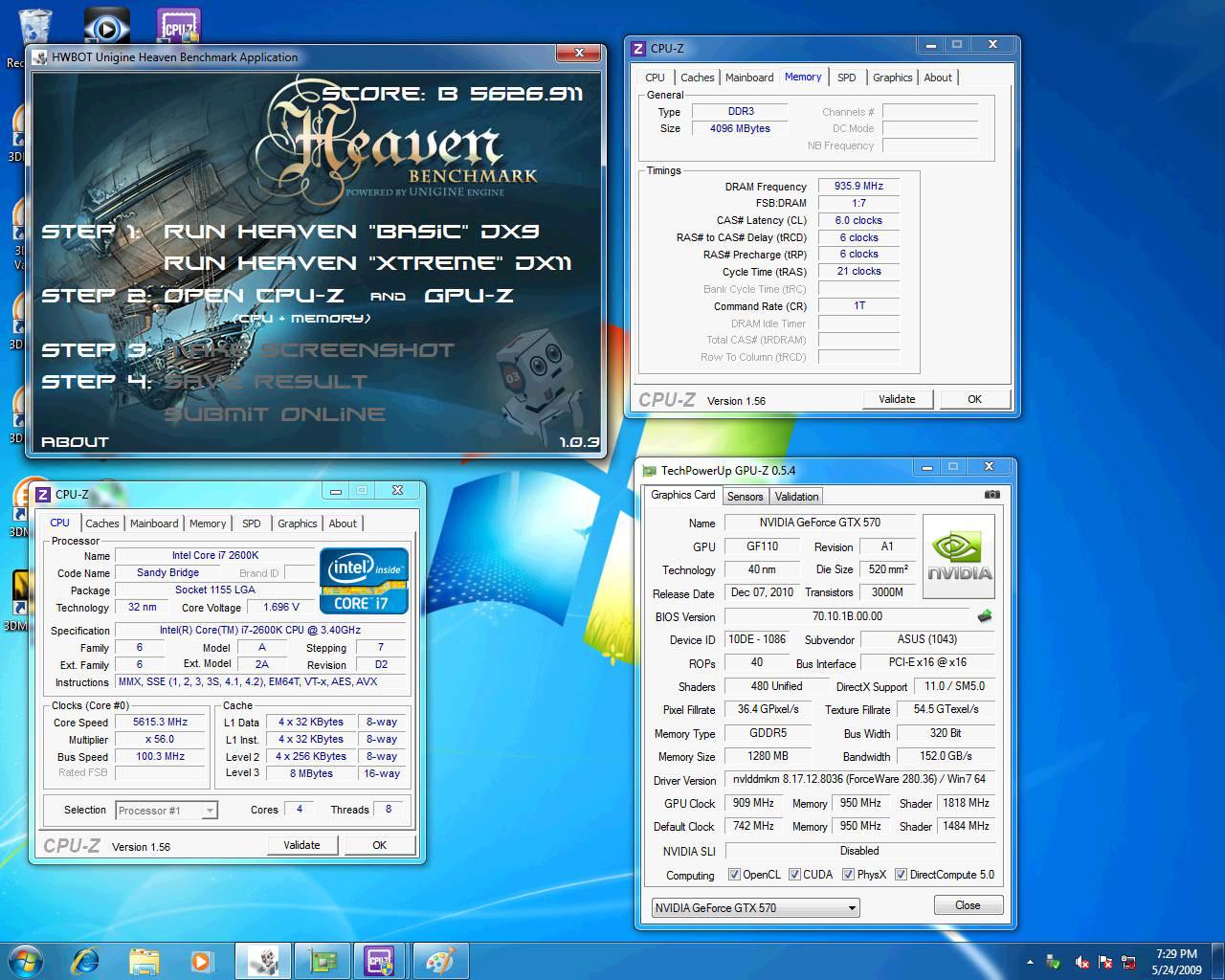Screen dimensions: 1225x980
Task: Switch to GPU-Z taskbar button
Action: (322, 960)
